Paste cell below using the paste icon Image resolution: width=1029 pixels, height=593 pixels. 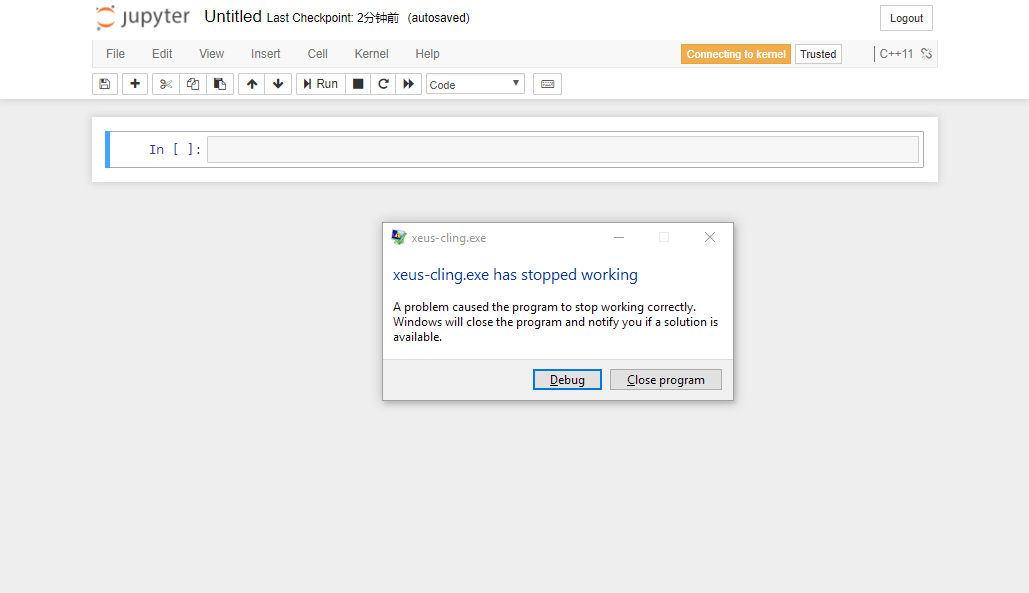[x=219, y=83]
